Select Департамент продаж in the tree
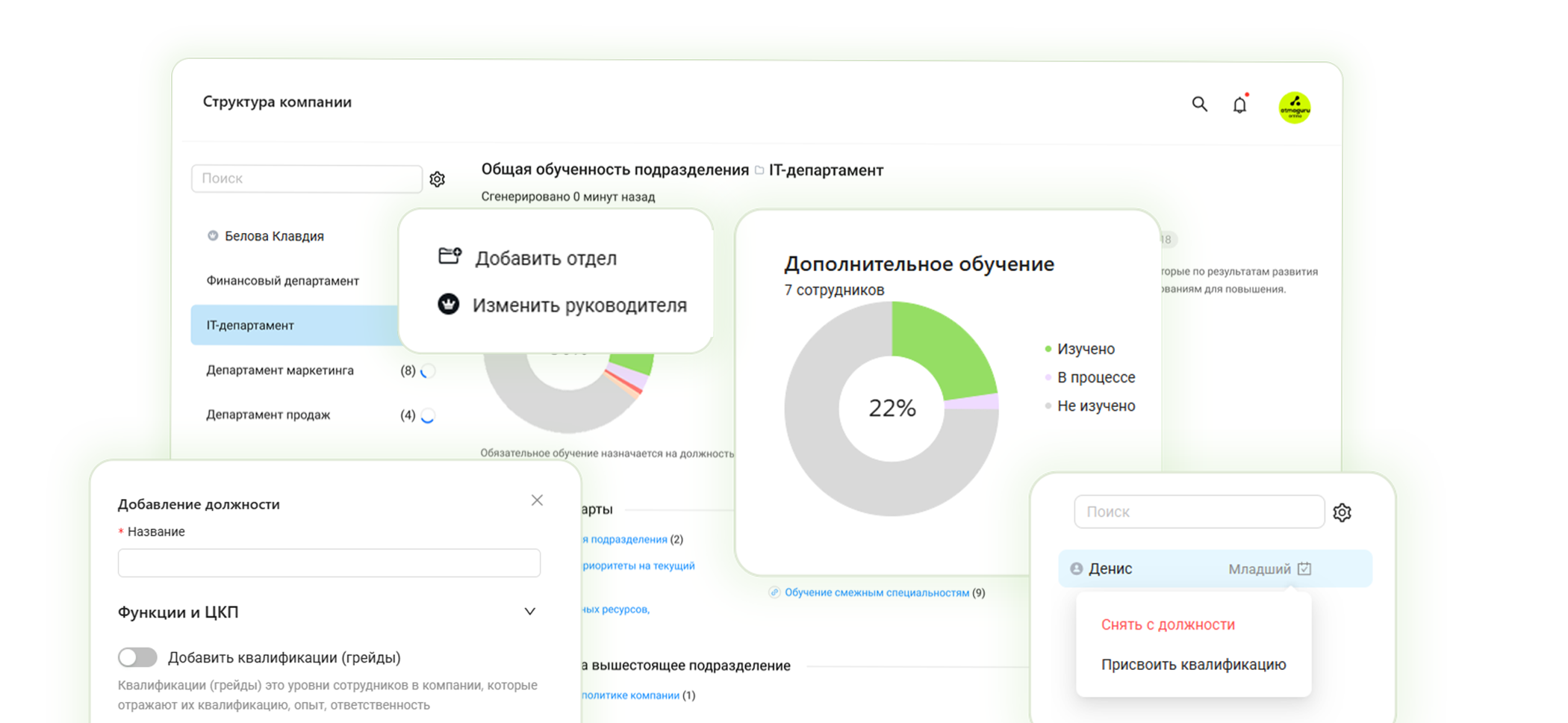The image size is (1568, 723). click(268, 415)
